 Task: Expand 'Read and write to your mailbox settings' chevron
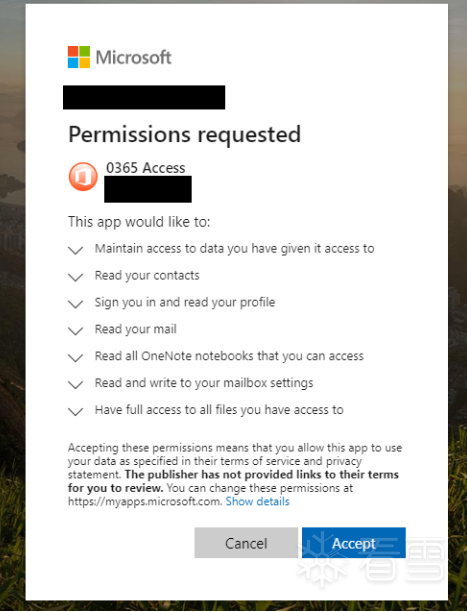(x=75, y=385)
